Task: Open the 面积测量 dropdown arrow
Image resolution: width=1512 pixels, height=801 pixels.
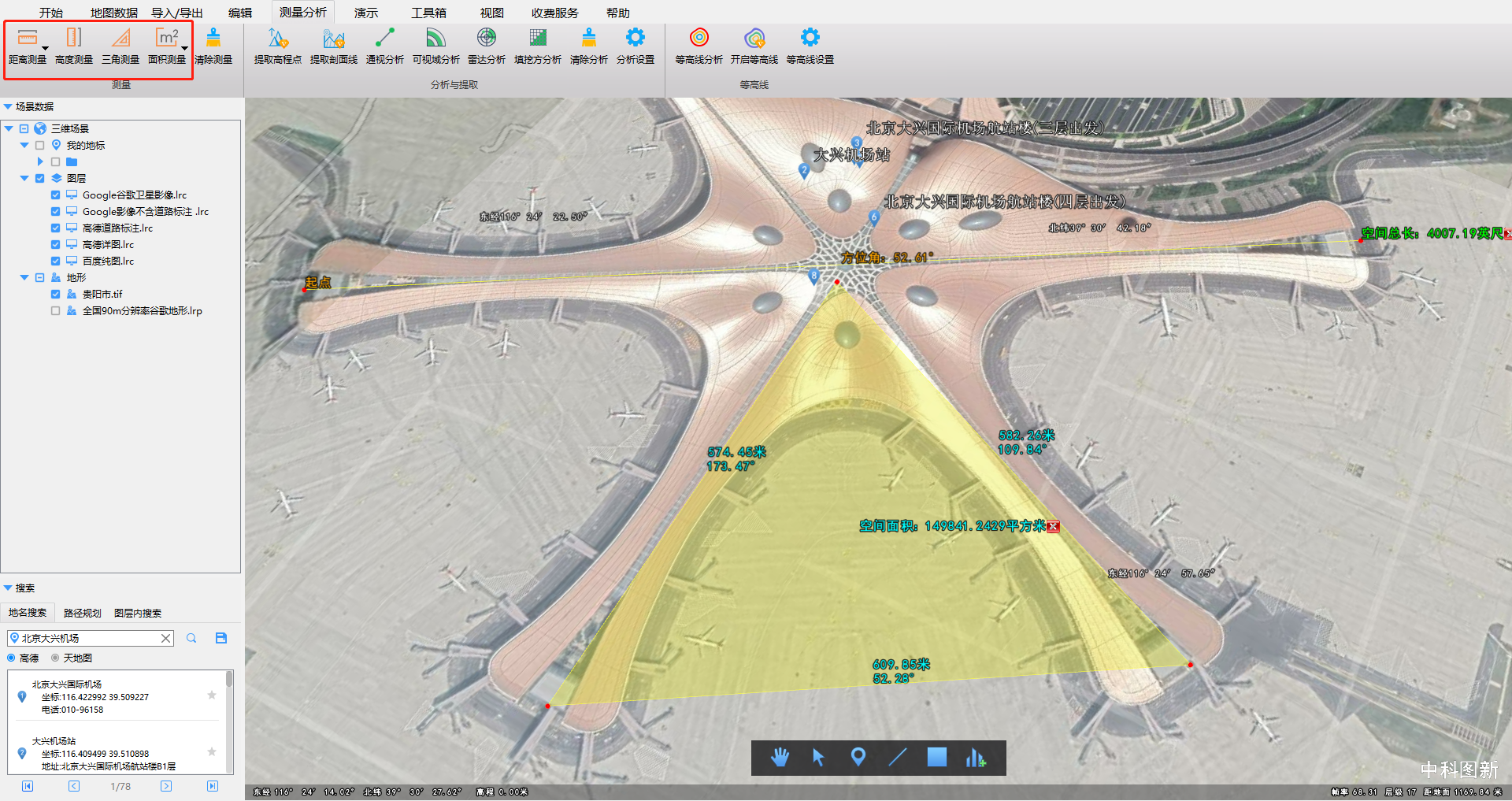Action: tap(184, 48)
